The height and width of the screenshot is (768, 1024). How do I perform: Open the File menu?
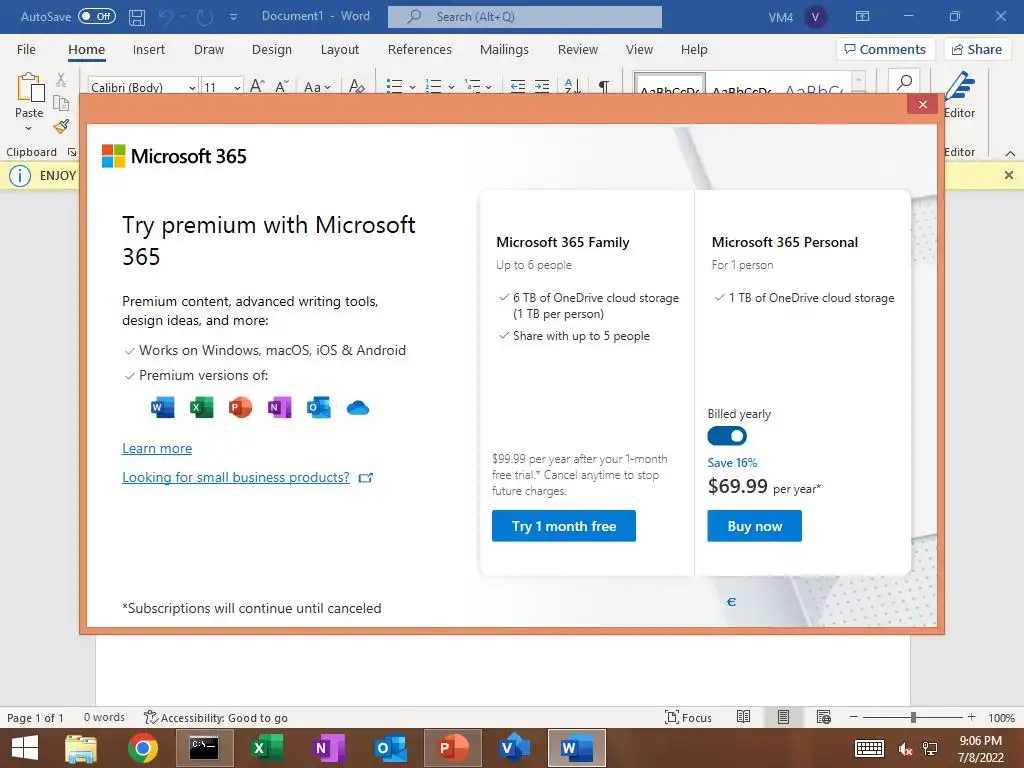pos(26,50)
